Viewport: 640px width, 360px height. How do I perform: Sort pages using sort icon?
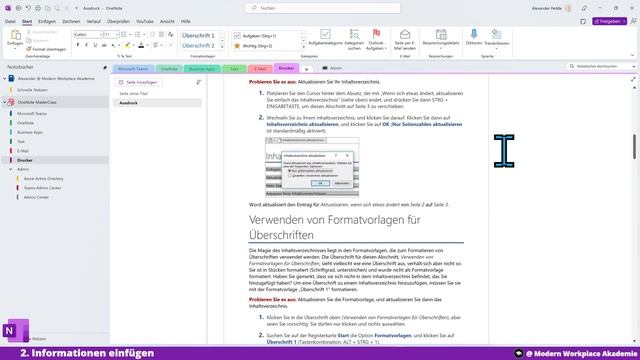pos(199,82)
